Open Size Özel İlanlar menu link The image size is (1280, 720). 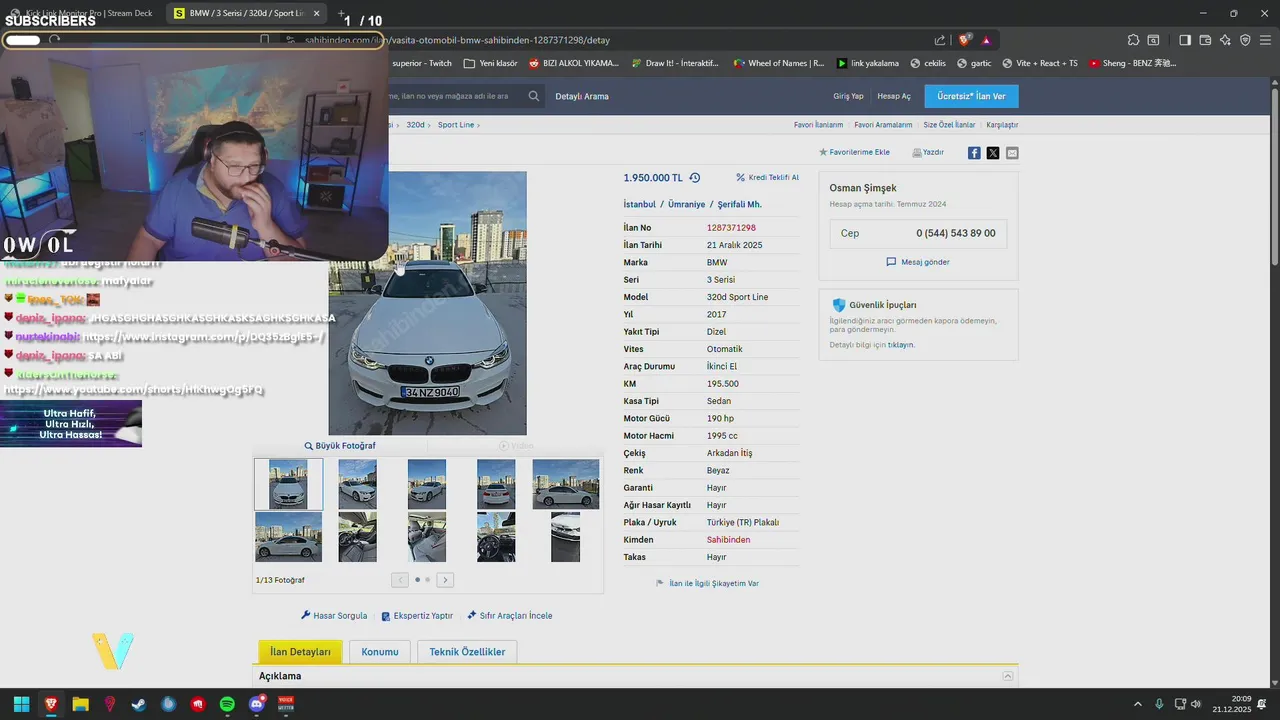[949, 125]
